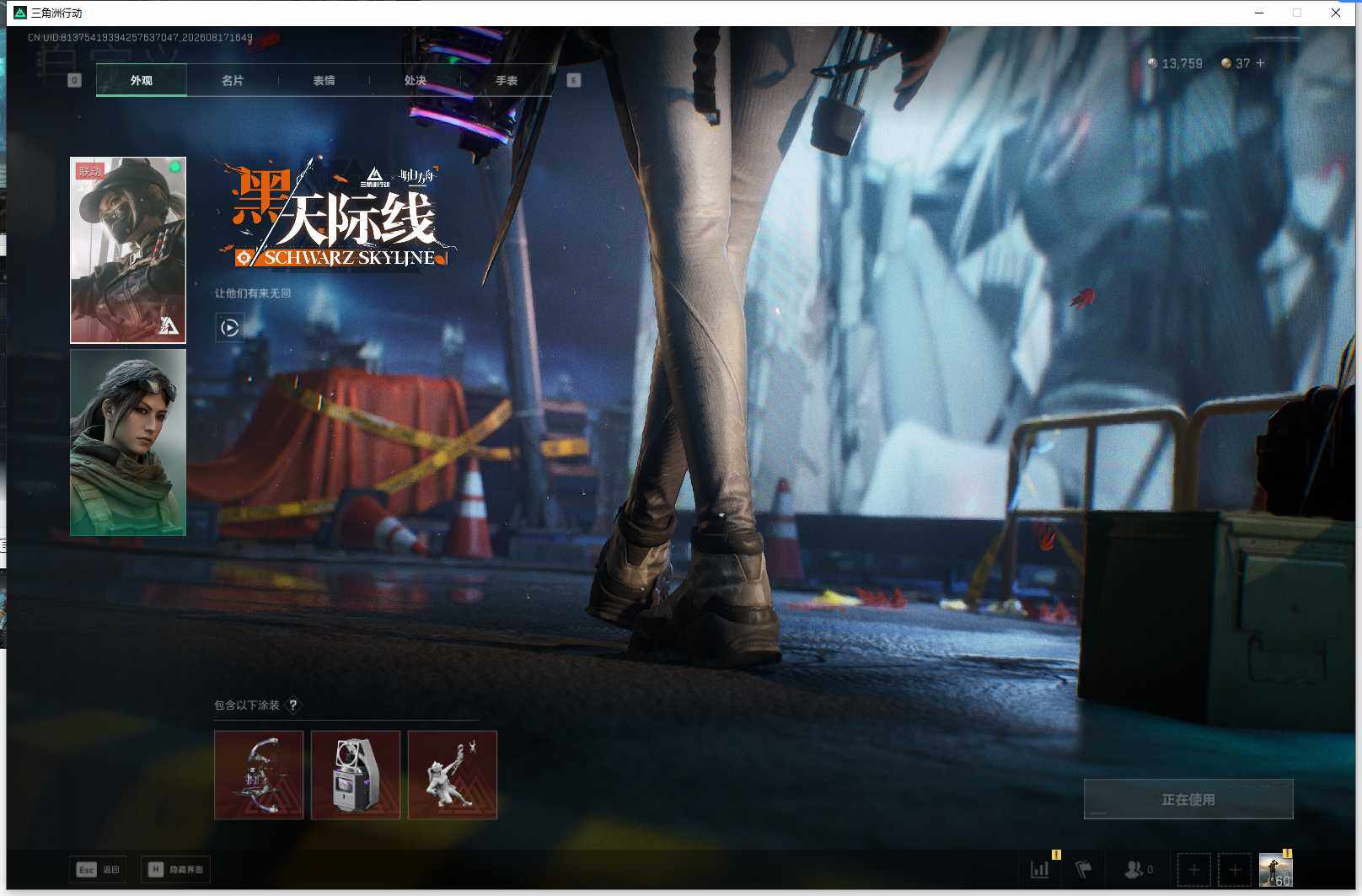Open the friends list icon
This screenshot has height=896, width=1362.
click(x=1139, y=869)
